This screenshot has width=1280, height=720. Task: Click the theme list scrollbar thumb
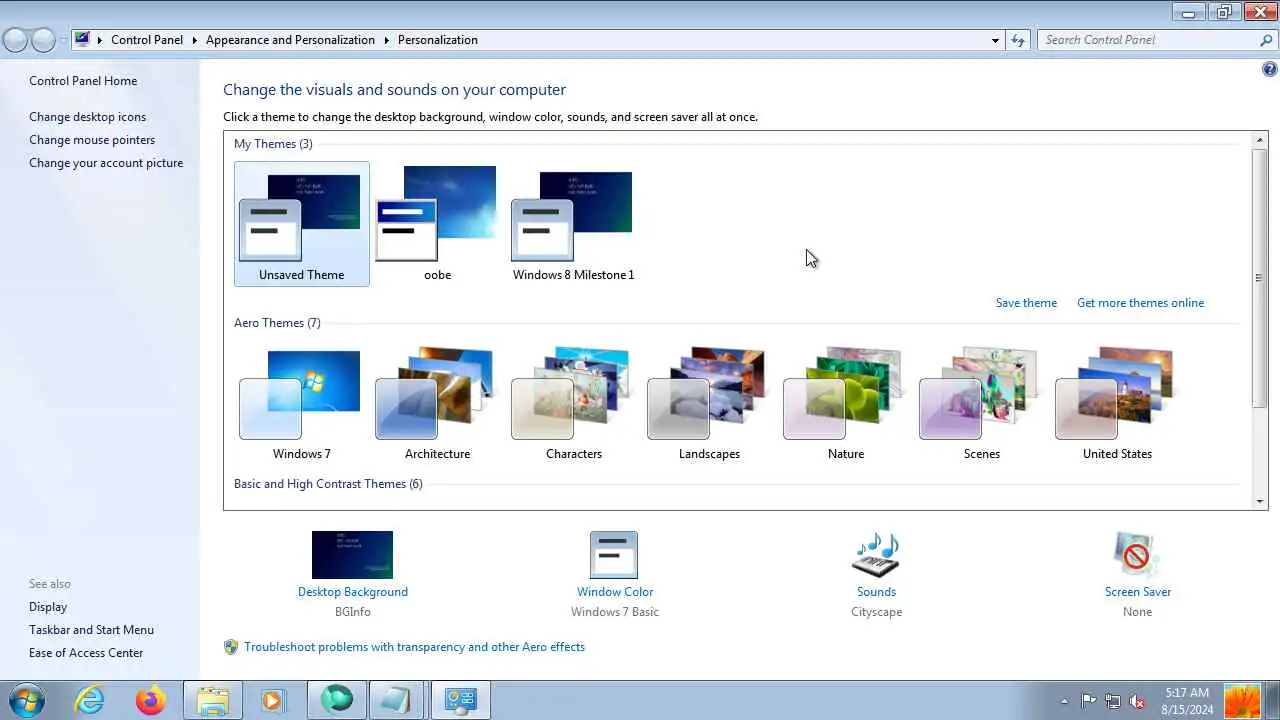pos(1260,277)
